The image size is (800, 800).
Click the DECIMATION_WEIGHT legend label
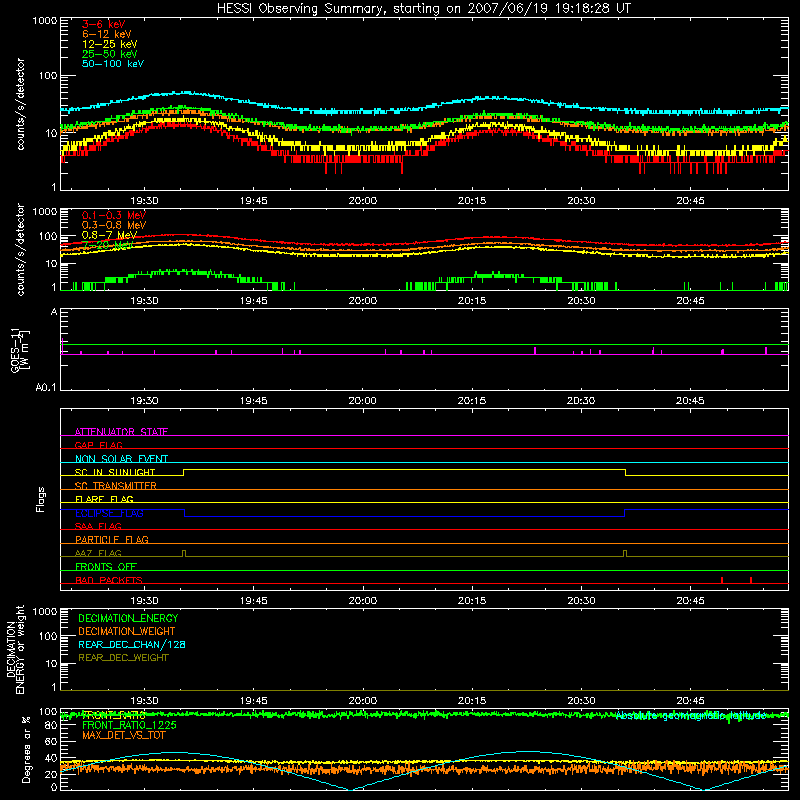(x=127, y=631)
